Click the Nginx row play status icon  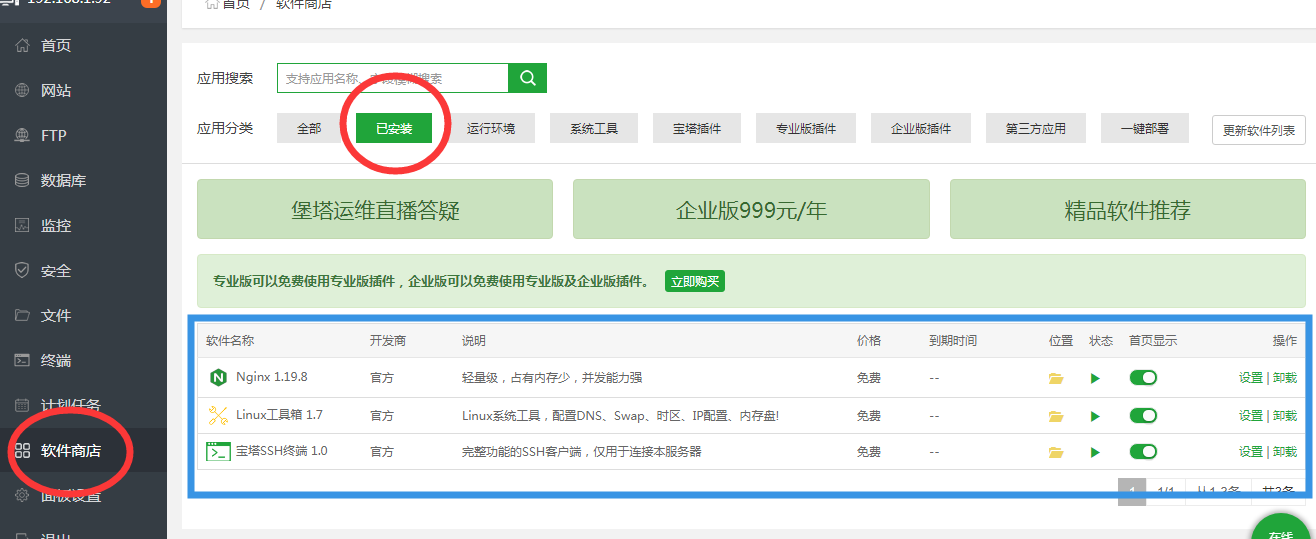1096,378
